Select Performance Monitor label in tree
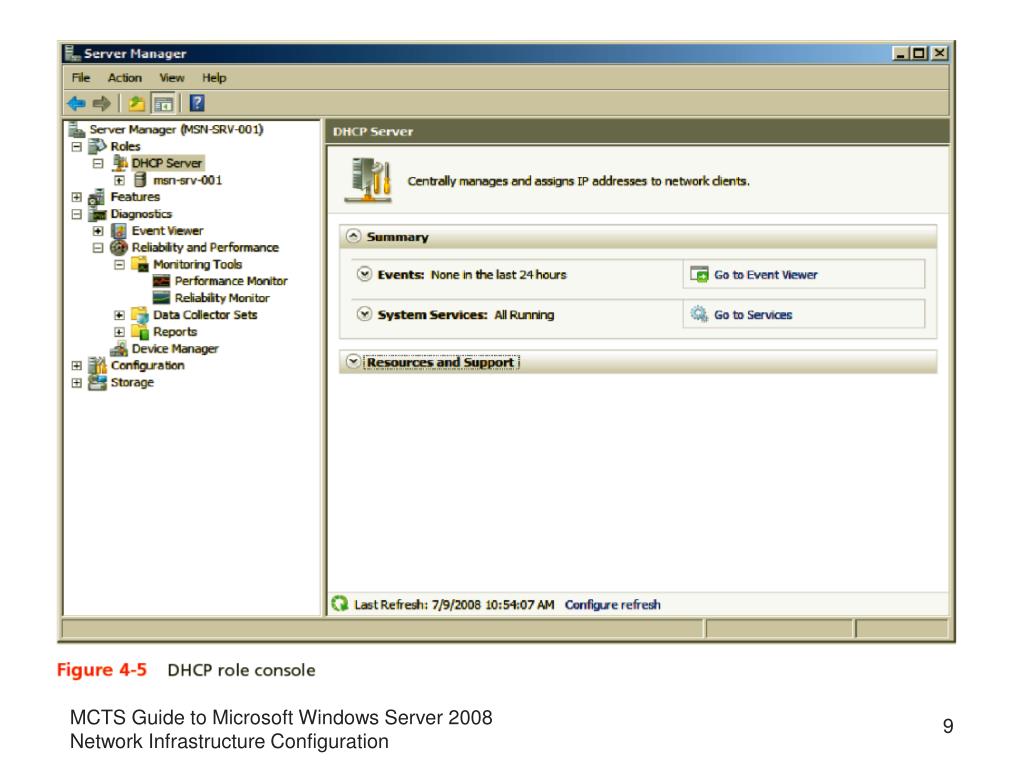Image resolution: width=1024 pixels, height=768 pixels. (231, 281)
